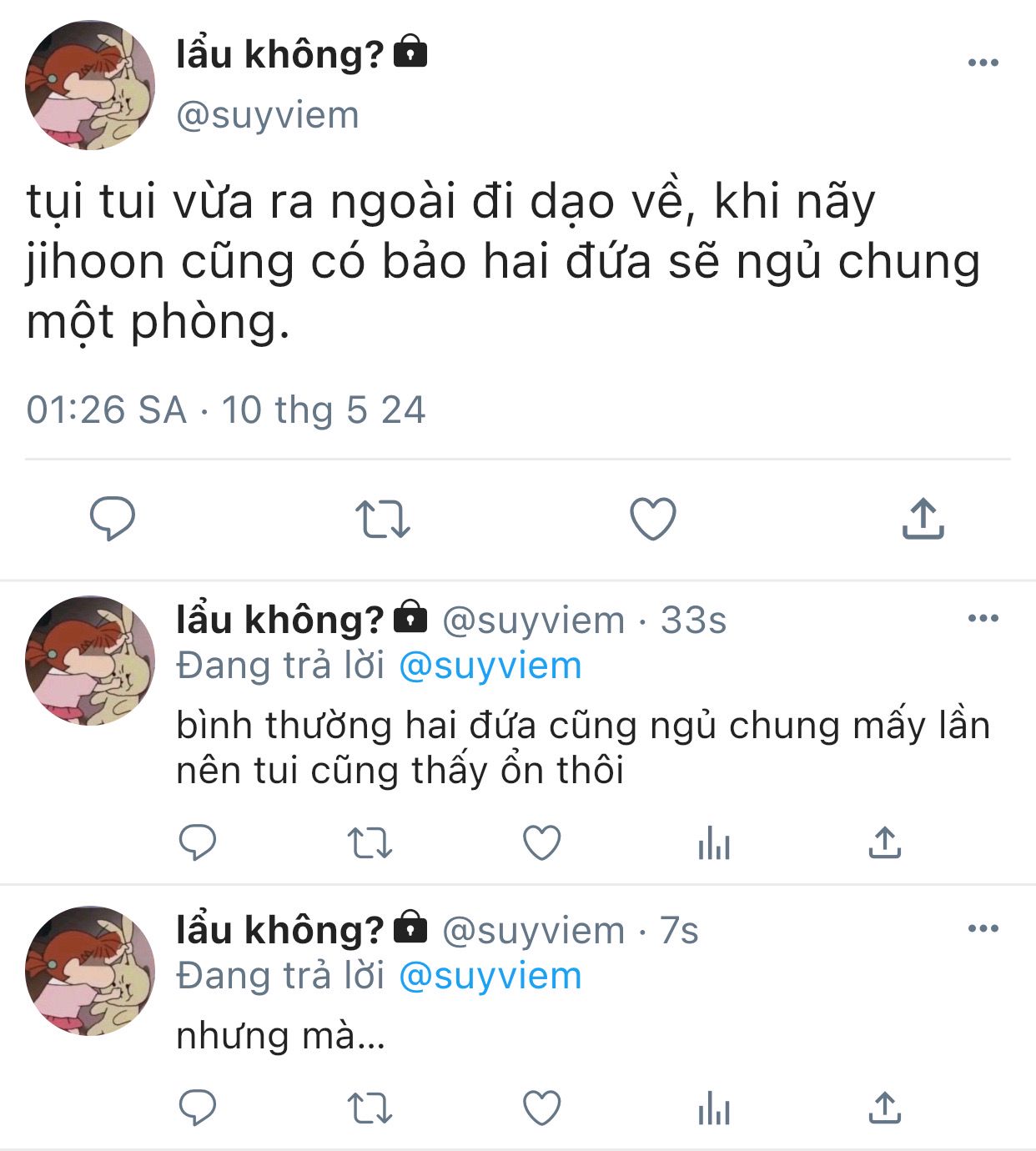Reply to the 'nhưng mà...' tweet
1036x1151 pixels.
[x=198, y=1108]
